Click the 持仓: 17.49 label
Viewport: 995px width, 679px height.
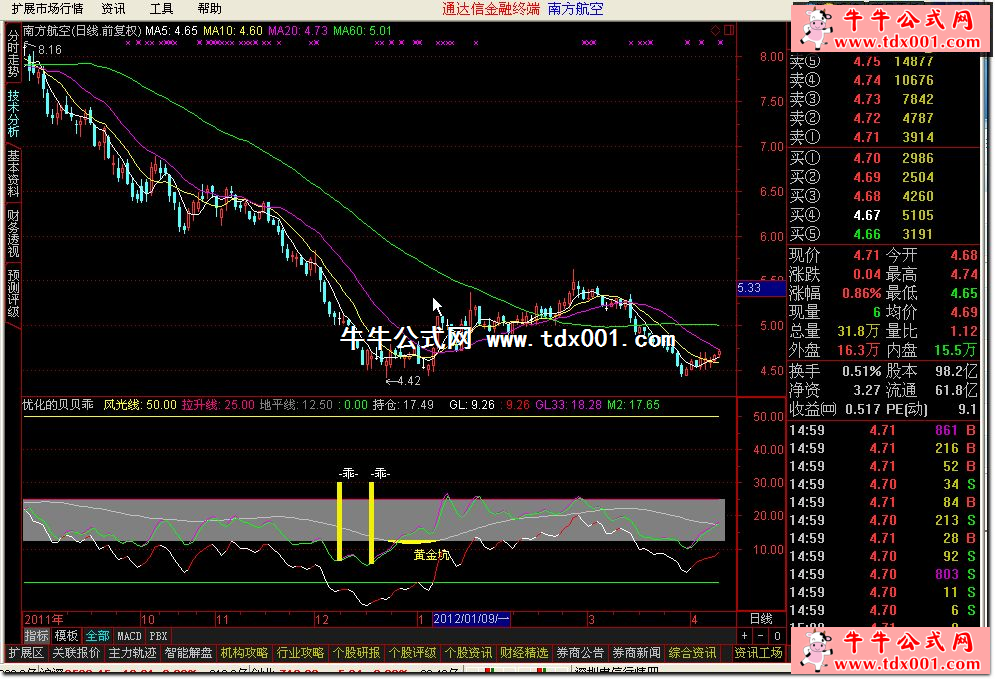tap(403, 404)
